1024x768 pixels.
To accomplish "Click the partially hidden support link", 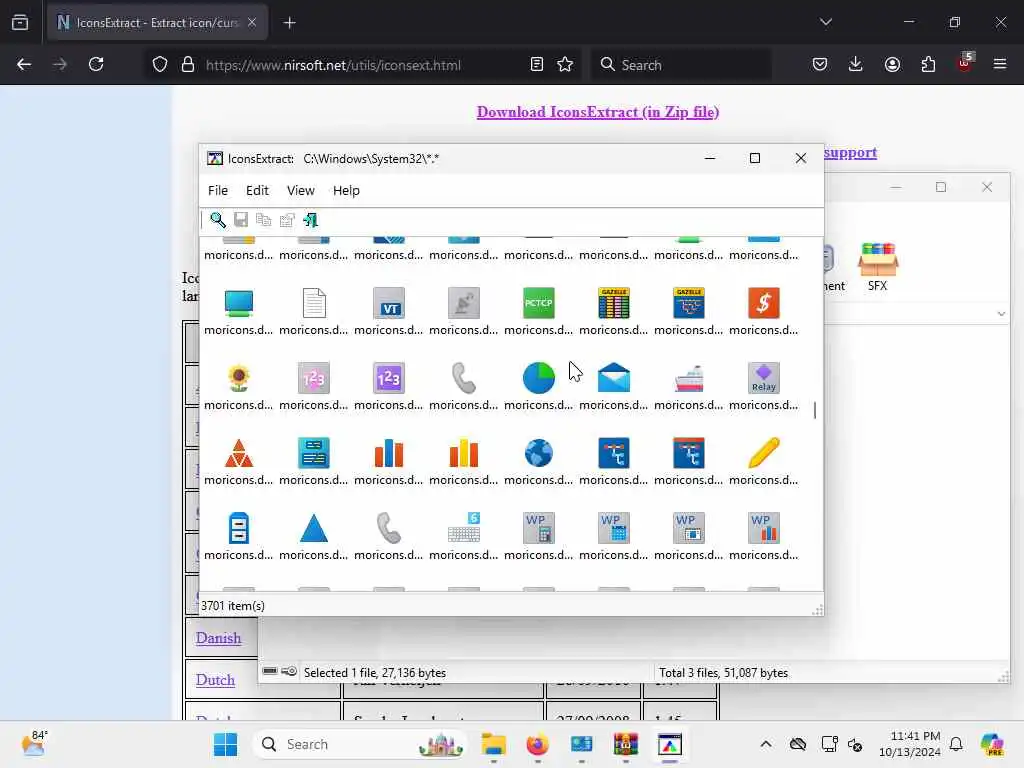I will tap(850, 153).
